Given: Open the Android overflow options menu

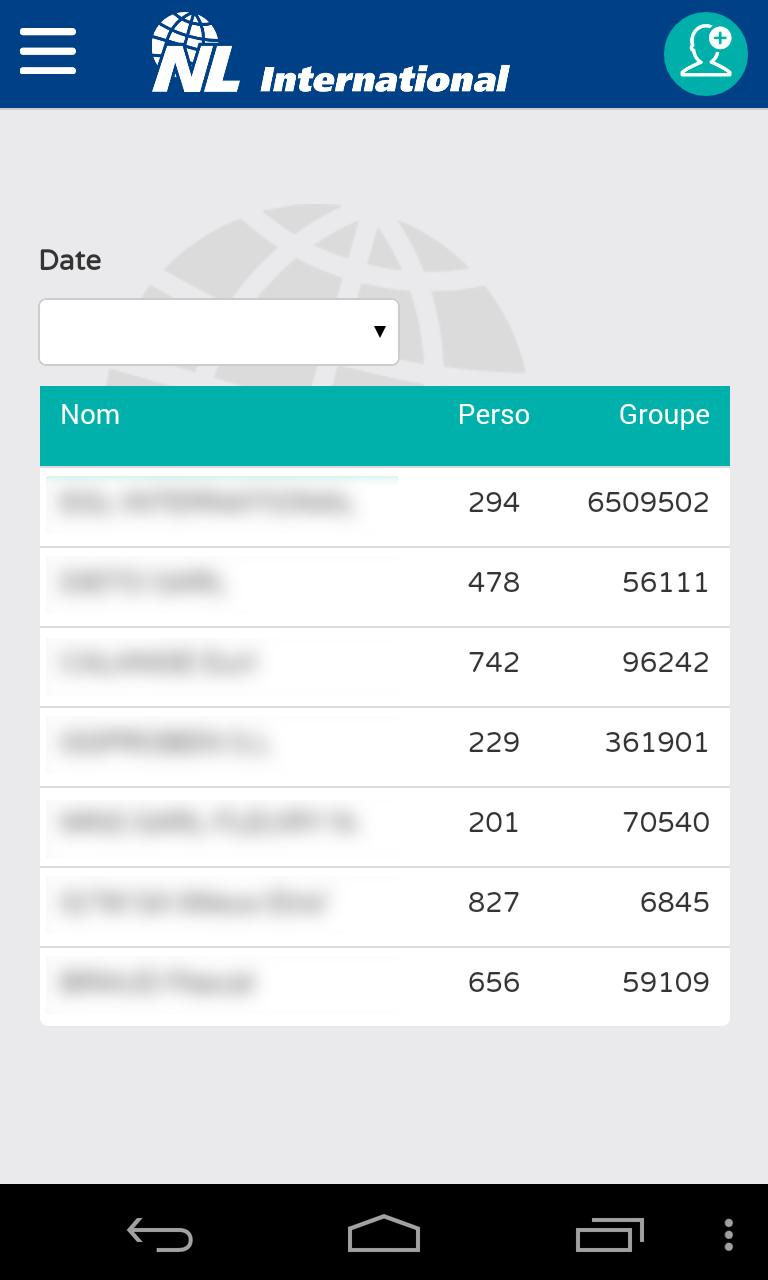Looking at the screenshot, I should coord(728,1235).
